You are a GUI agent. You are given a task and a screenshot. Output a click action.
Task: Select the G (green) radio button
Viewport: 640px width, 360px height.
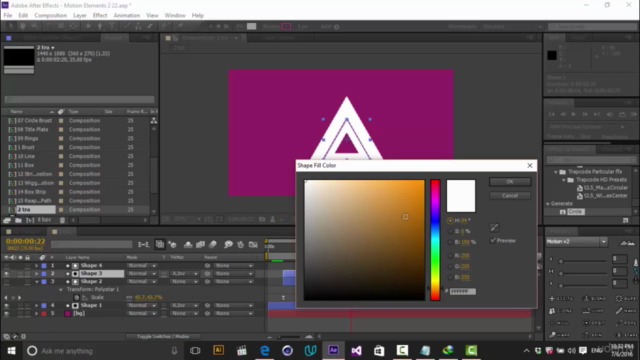(x=450, y=266)
